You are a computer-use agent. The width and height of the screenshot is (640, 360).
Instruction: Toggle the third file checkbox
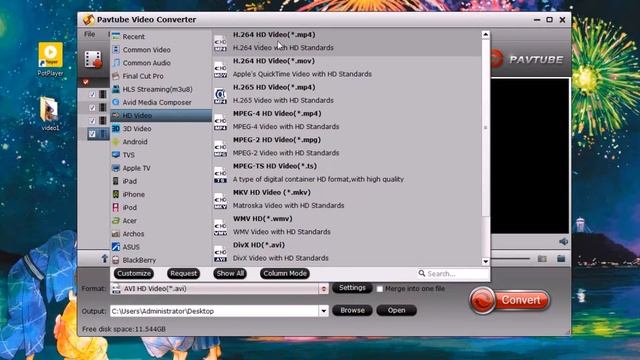click(x=92, y=121)
